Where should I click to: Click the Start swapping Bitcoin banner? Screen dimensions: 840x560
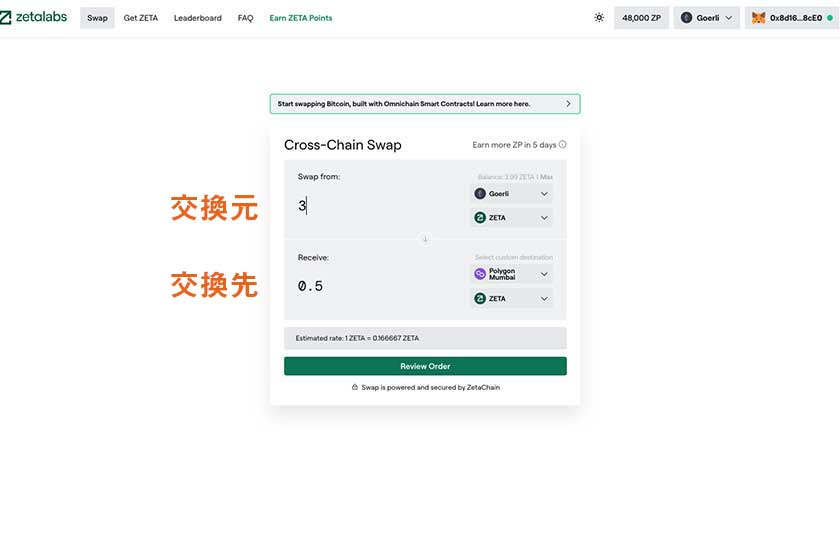tap(425, 104)
